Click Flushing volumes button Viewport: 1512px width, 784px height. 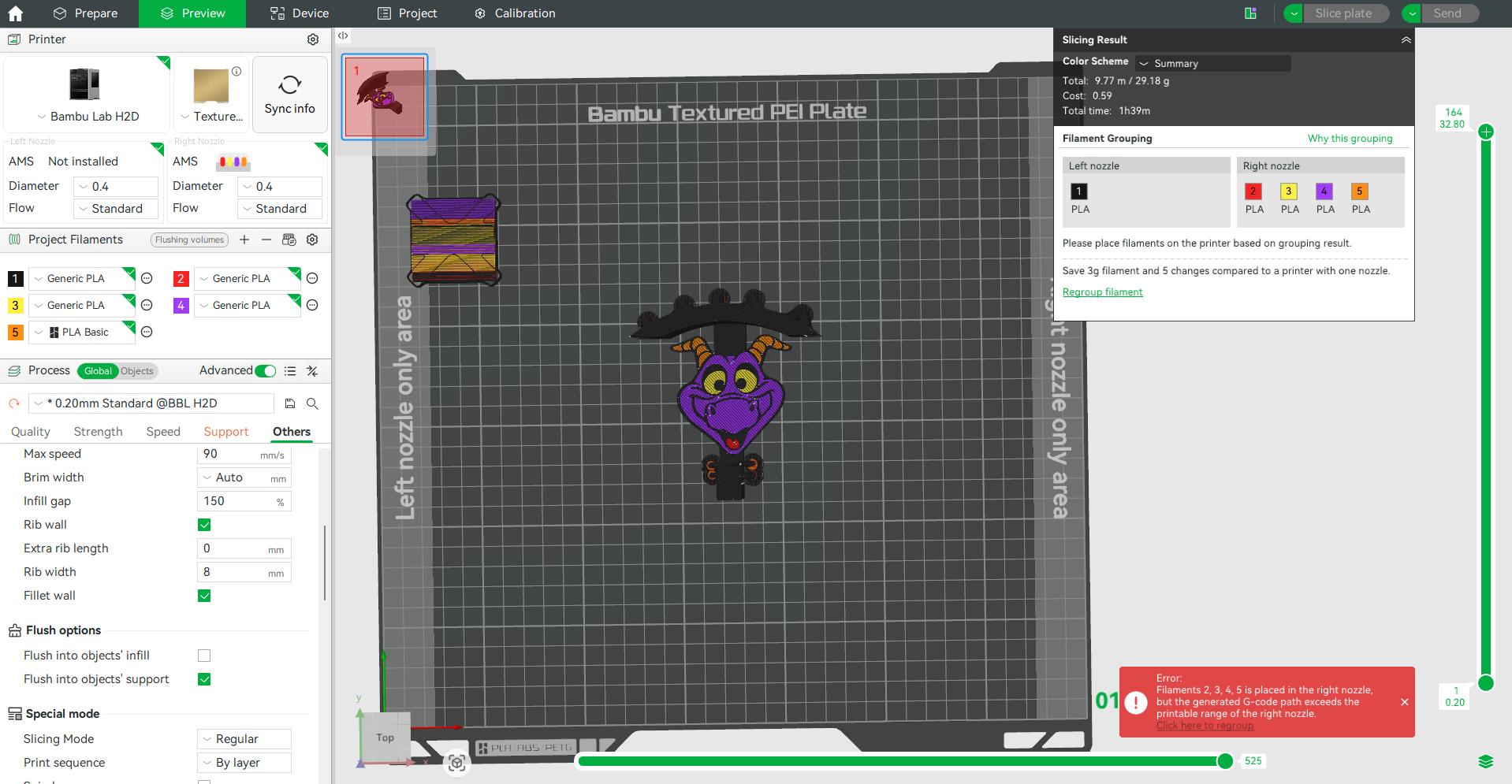(x=189, y=240)
